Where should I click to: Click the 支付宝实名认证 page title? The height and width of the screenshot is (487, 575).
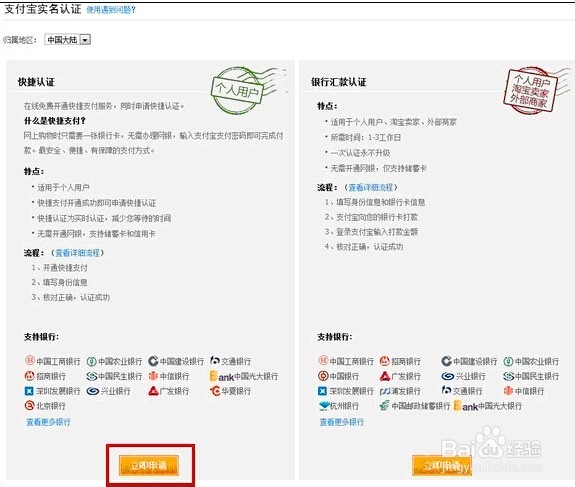point(43,9)
